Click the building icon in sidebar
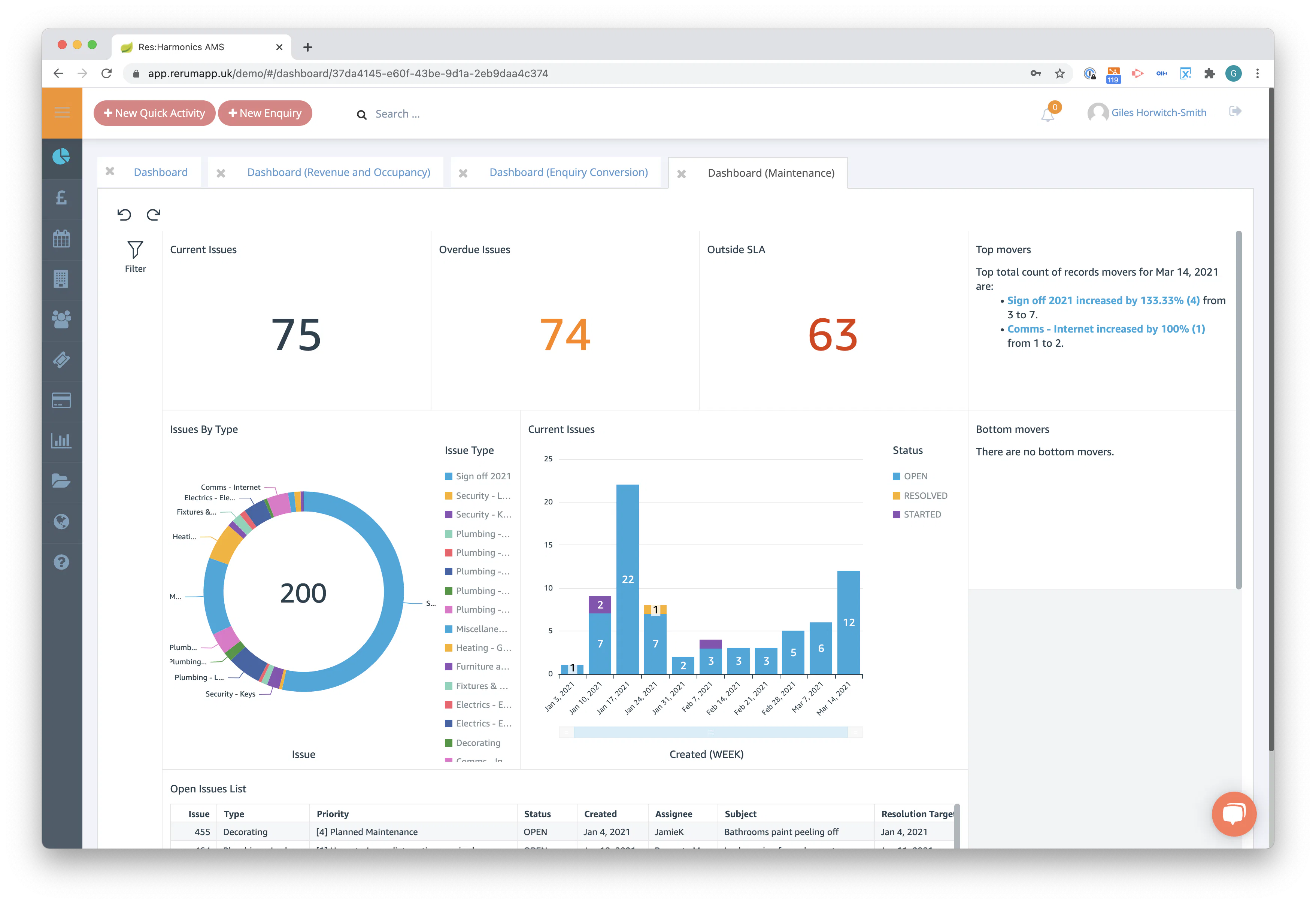 click(x=61, y=279)
